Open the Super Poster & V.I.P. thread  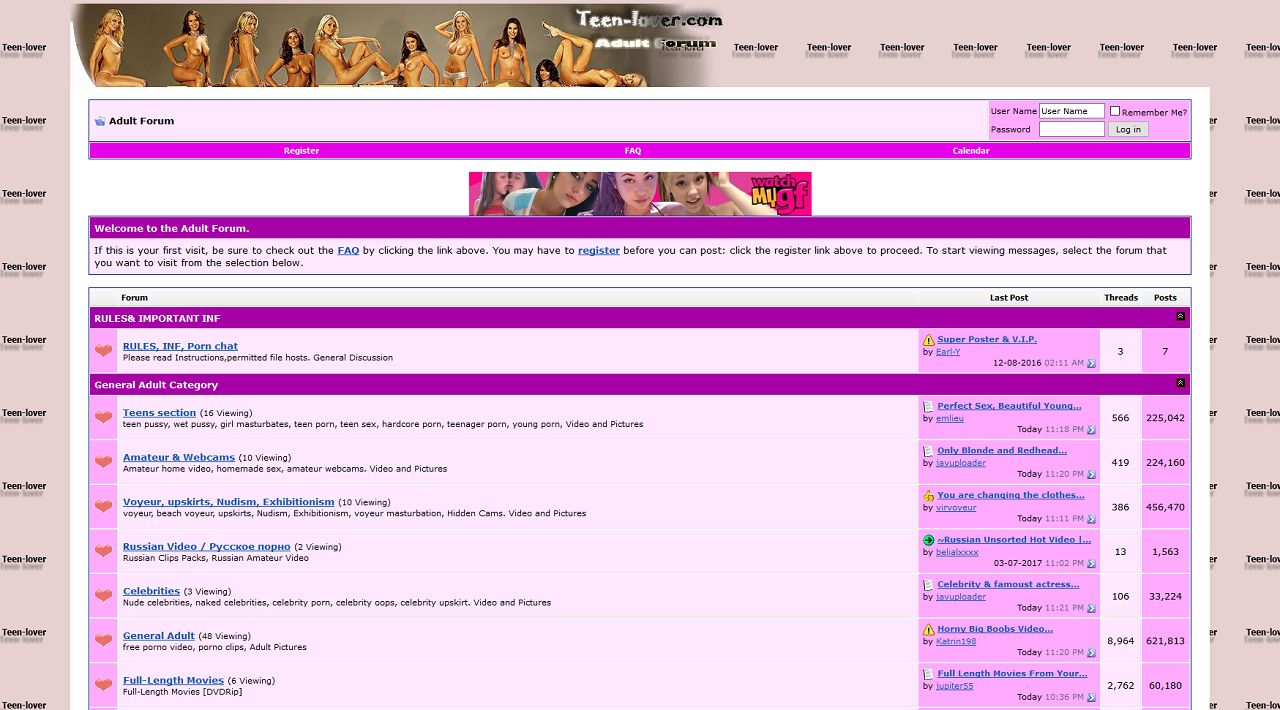pyautogui.click(x=986, y=340)
